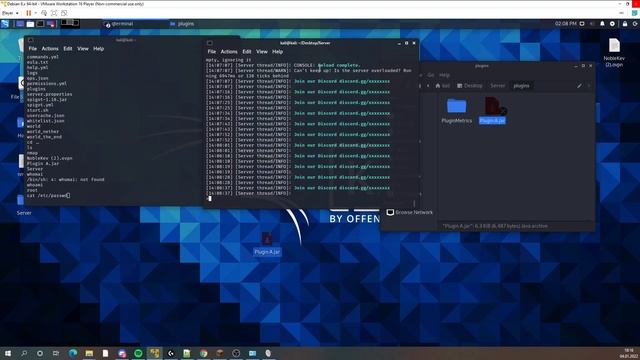Image resolution: width=640 pixels, height=360 pixels.
Task: Click the send Ctrl+Alt+Del VMware toolbar icon
Action: [x=44, y=13]
